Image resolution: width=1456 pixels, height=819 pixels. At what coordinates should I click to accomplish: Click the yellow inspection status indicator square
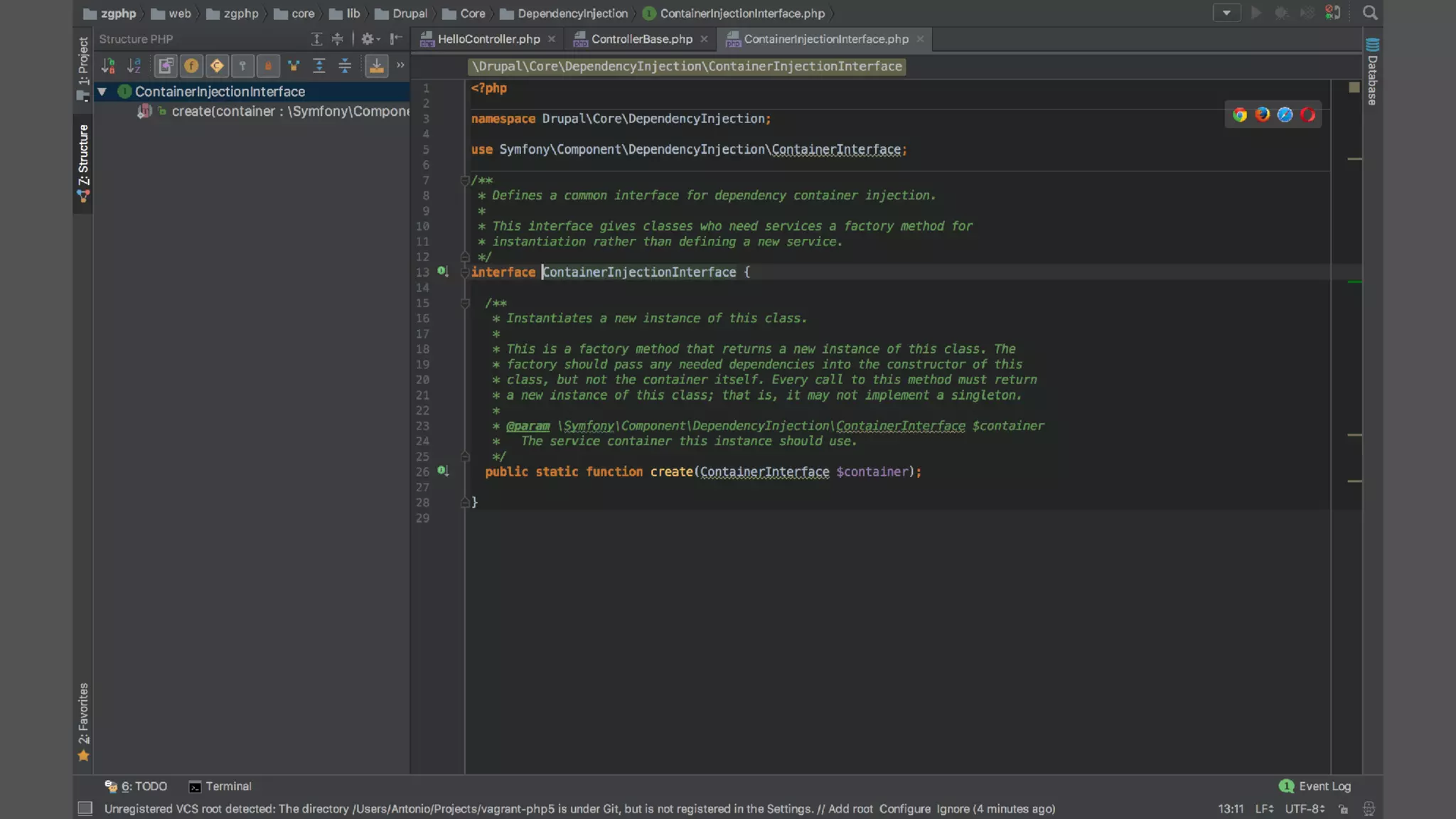[1354, 87]
